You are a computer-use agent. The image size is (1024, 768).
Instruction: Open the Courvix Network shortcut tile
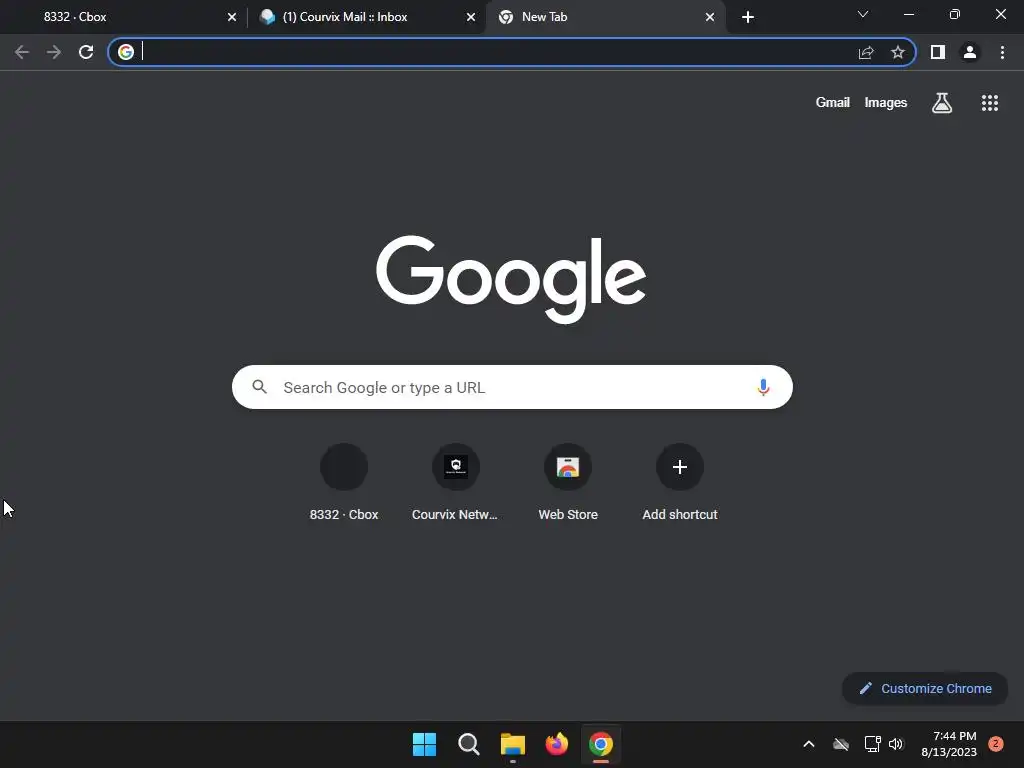[x=455, y=483]
